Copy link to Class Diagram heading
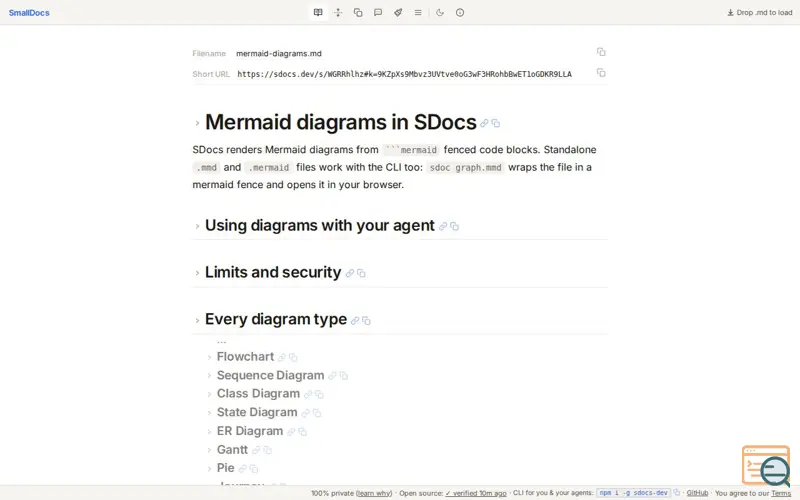The width and height of the screenshot is (800, 500). [308, 394]
